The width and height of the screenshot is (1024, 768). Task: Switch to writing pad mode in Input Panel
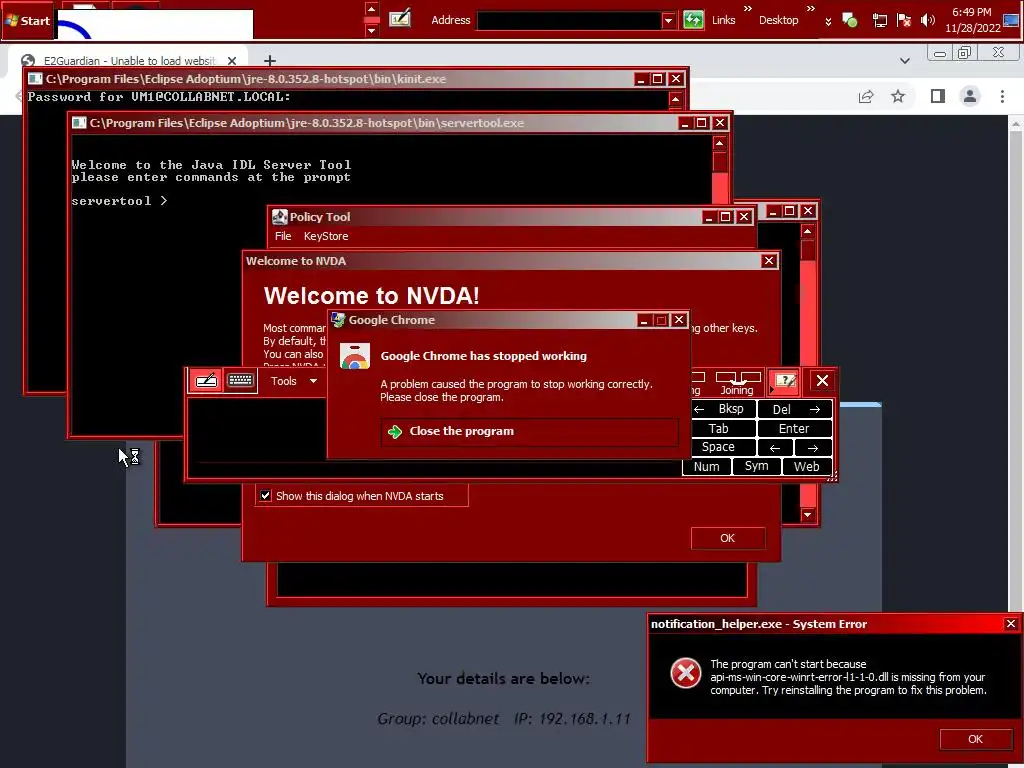[x=206, y=381]
